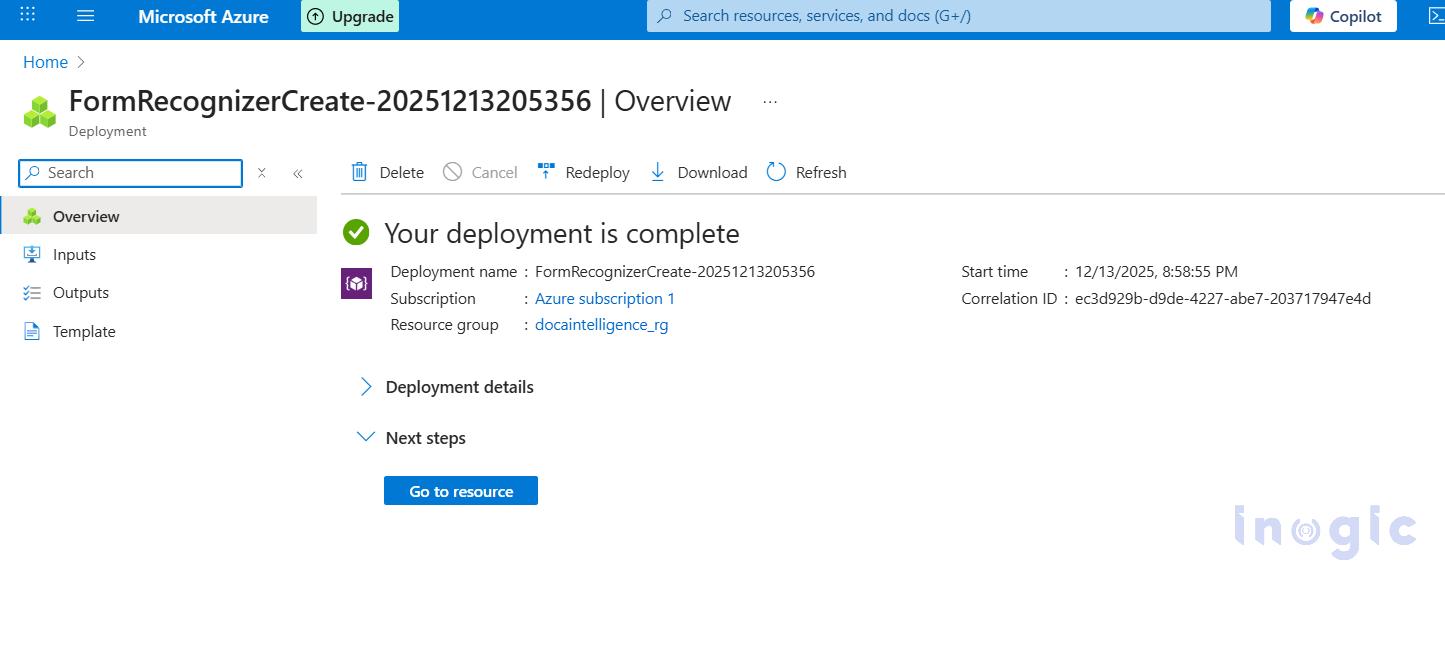The width and height of the screenshot is (1445, 664).
Task: Clear the sidebar search field
Action: 261,173
